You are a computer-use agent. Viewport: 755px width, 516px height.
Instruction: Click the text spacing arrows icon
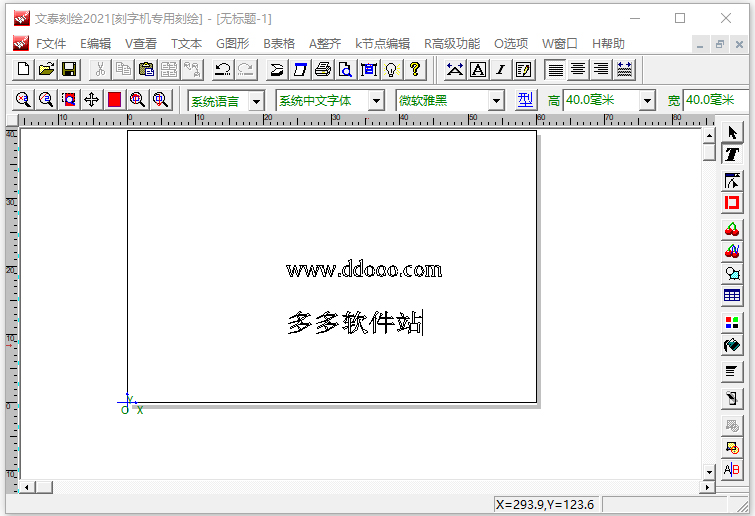pyautogui.click(x=455, y=69)
